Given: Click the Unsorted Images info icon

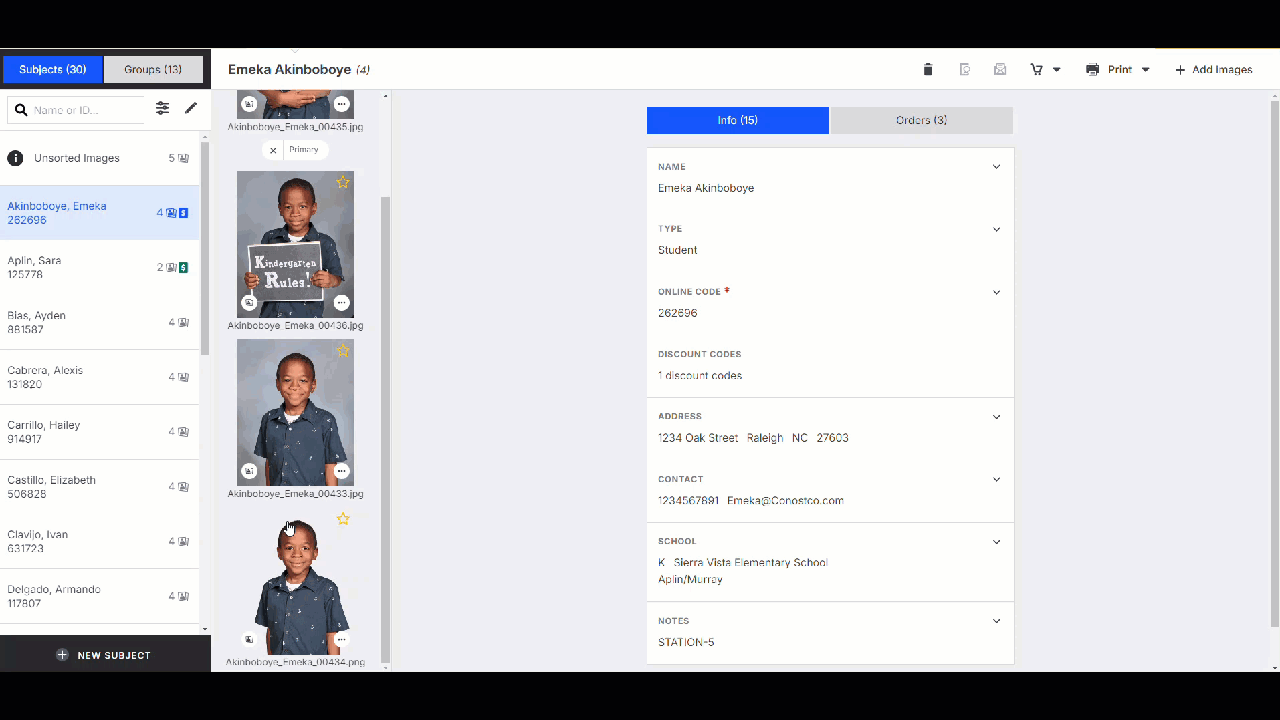Looking at the screenshot, I should (x=15, y=158).
